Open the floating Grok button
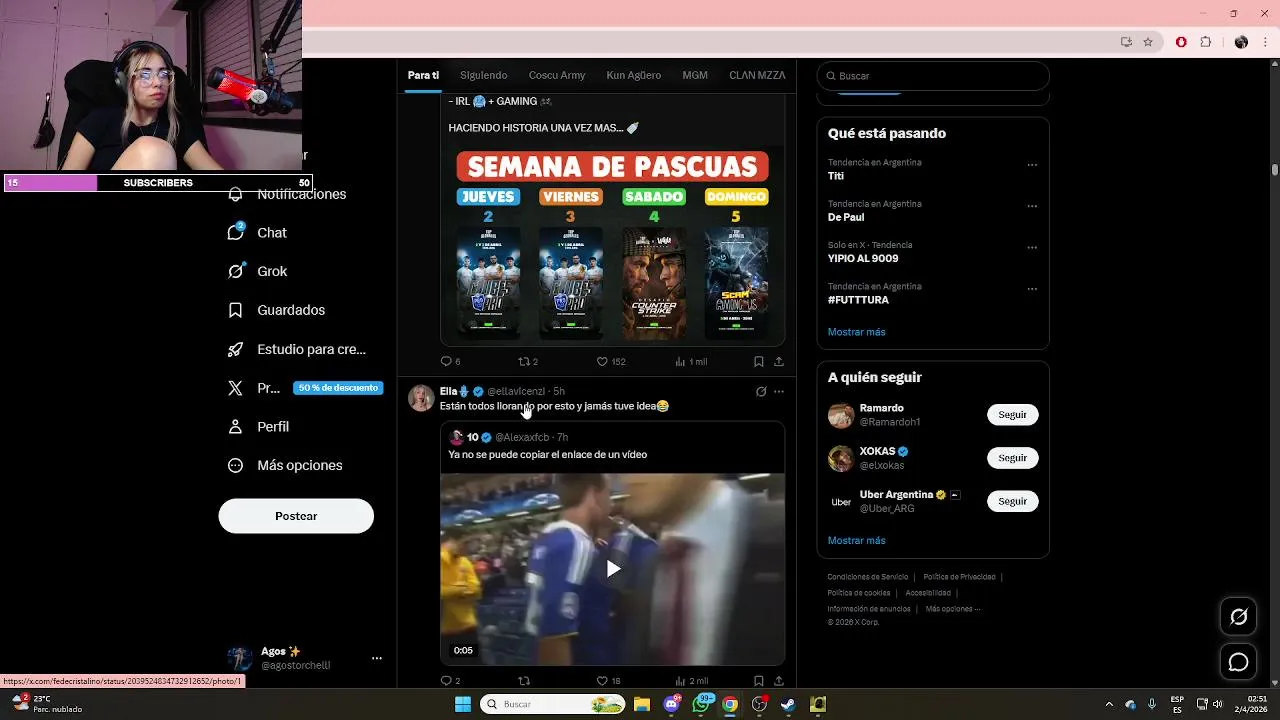This screenshot has width=1280, height=720. click(1238, 617)
